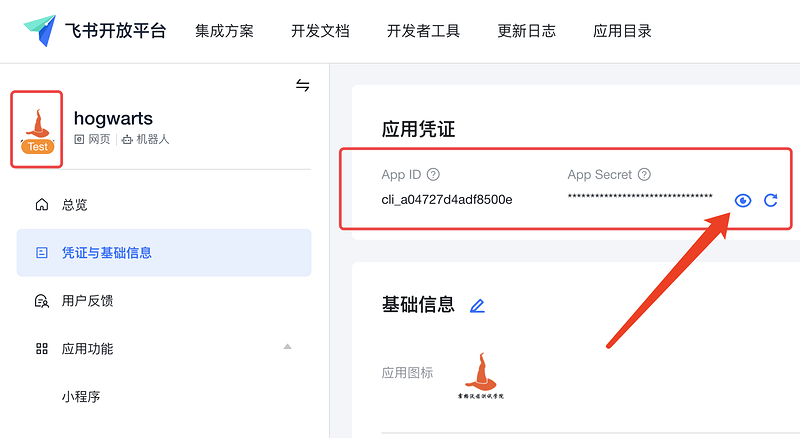The image size is (800, 438).
Task: Edit 基础信息 using the pencil icon
Action: pos(477,306)
